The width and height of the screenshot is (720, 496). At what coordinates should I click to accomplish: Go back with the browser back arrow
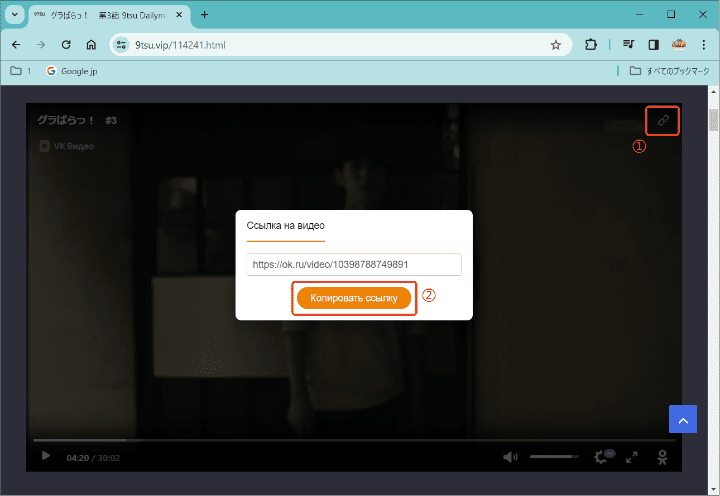pyautogui.click(x=16, y=45)
